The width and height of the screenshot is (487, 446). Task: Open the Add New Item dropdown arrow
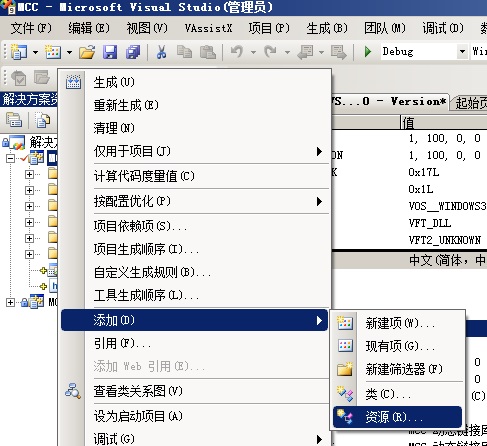pos(69,52)
